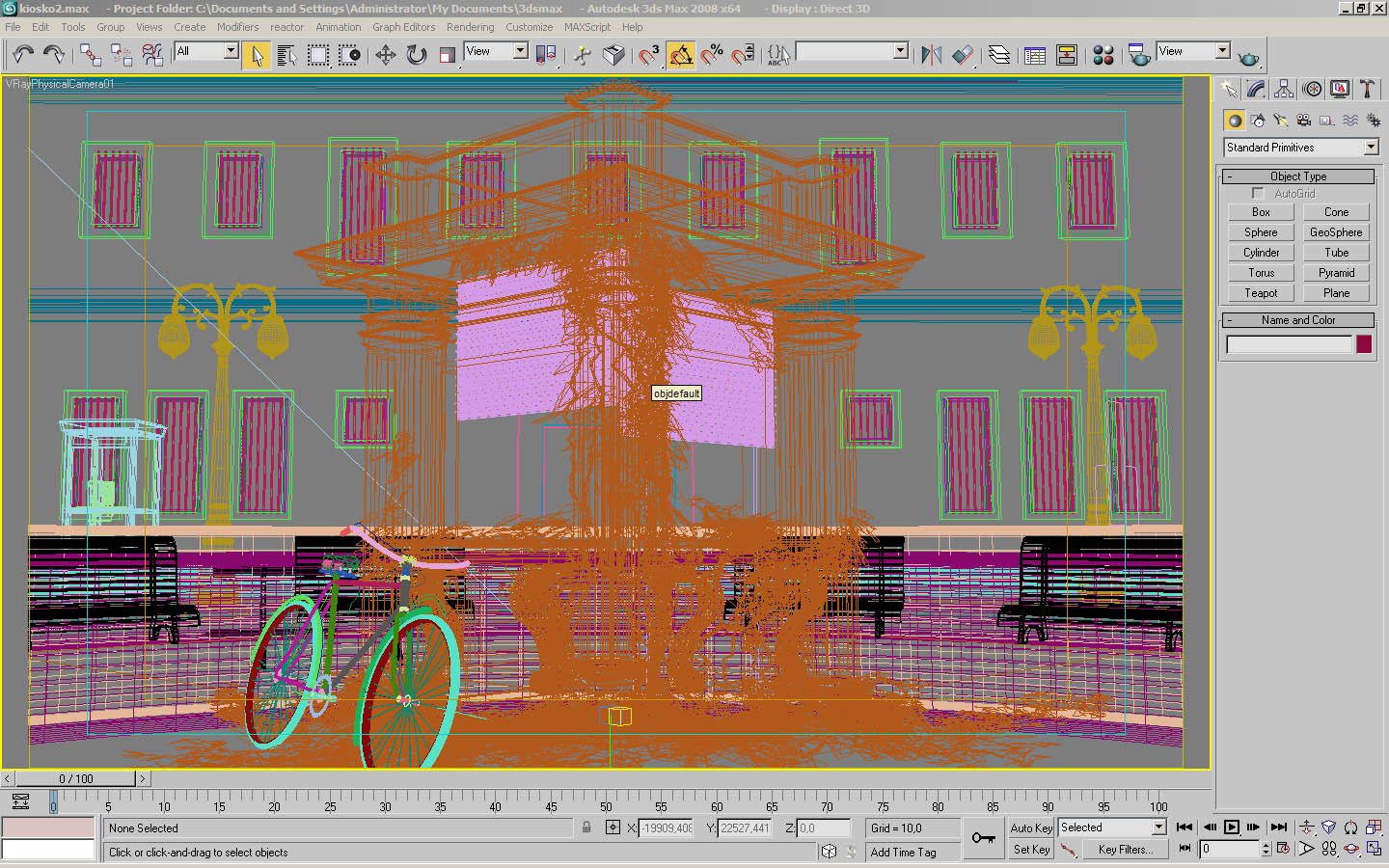Image resolution: width=1389 pixels, height=868 pixels.
Task: Open the Edit Named Selection Sets dialog
Action: click(778, 55)
